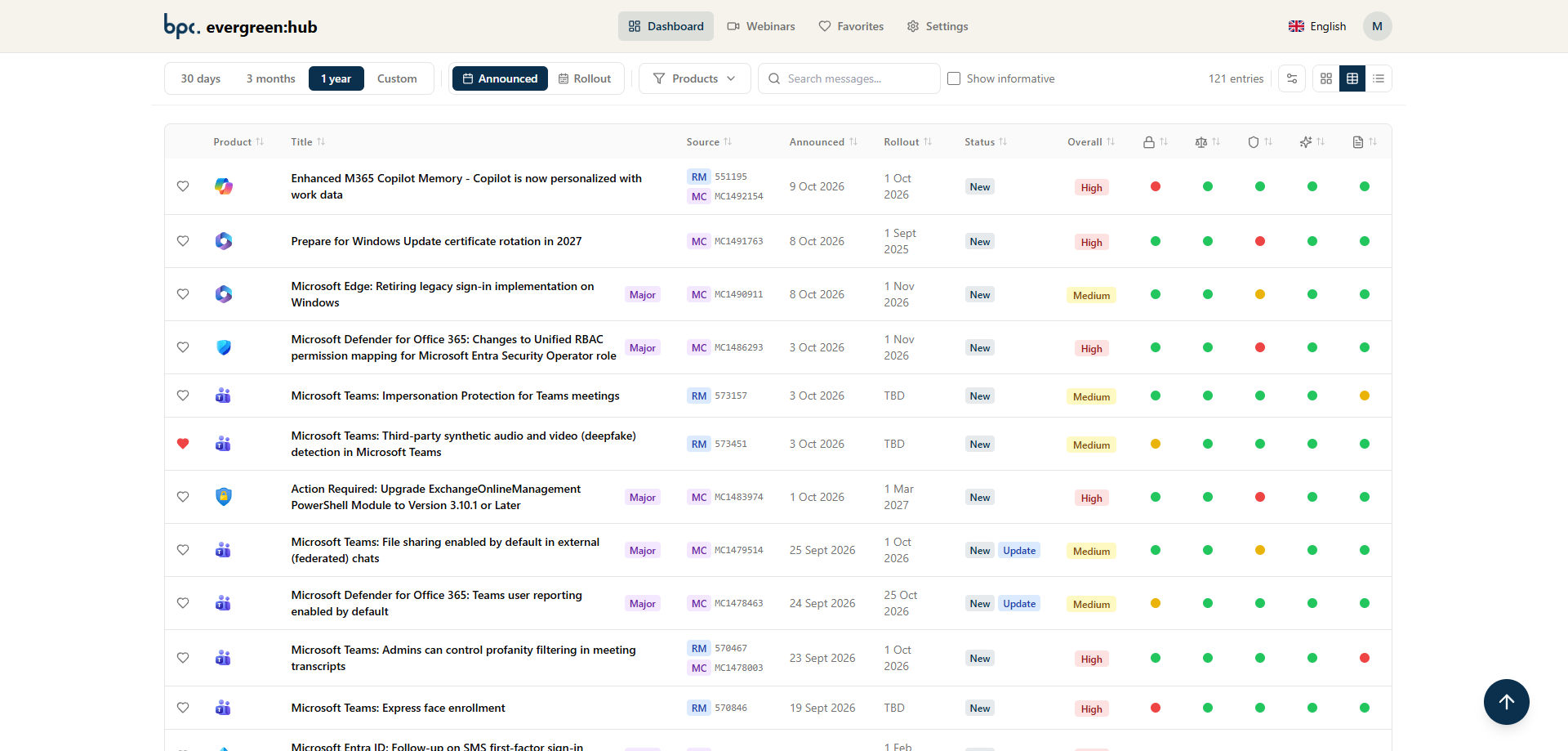Open message Prepare for Windows Update certificate rotation
This screenshot has width=1568, height=751.
(437, 241)
